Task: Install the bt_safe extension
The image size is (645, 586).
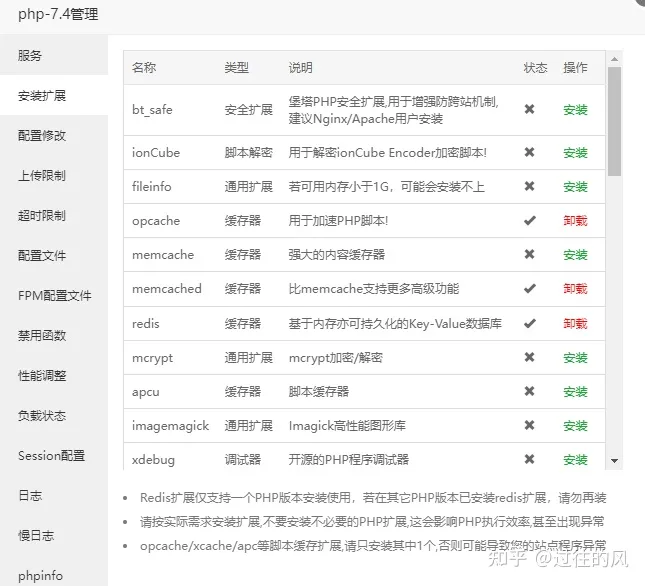Action: click(575, 110)
